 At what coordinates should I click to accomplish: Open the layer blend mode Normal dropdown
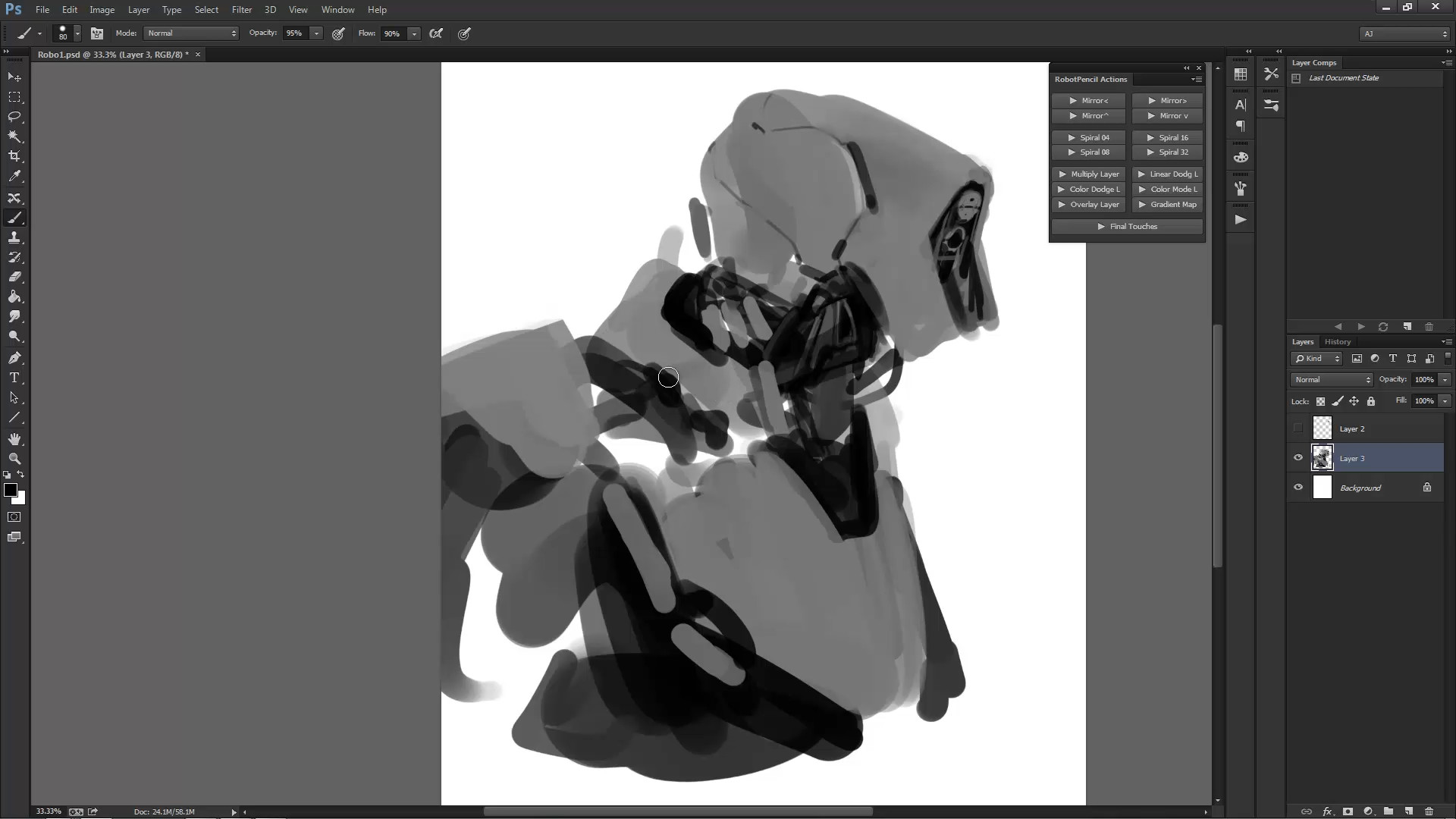click(x=1332, y=379)
